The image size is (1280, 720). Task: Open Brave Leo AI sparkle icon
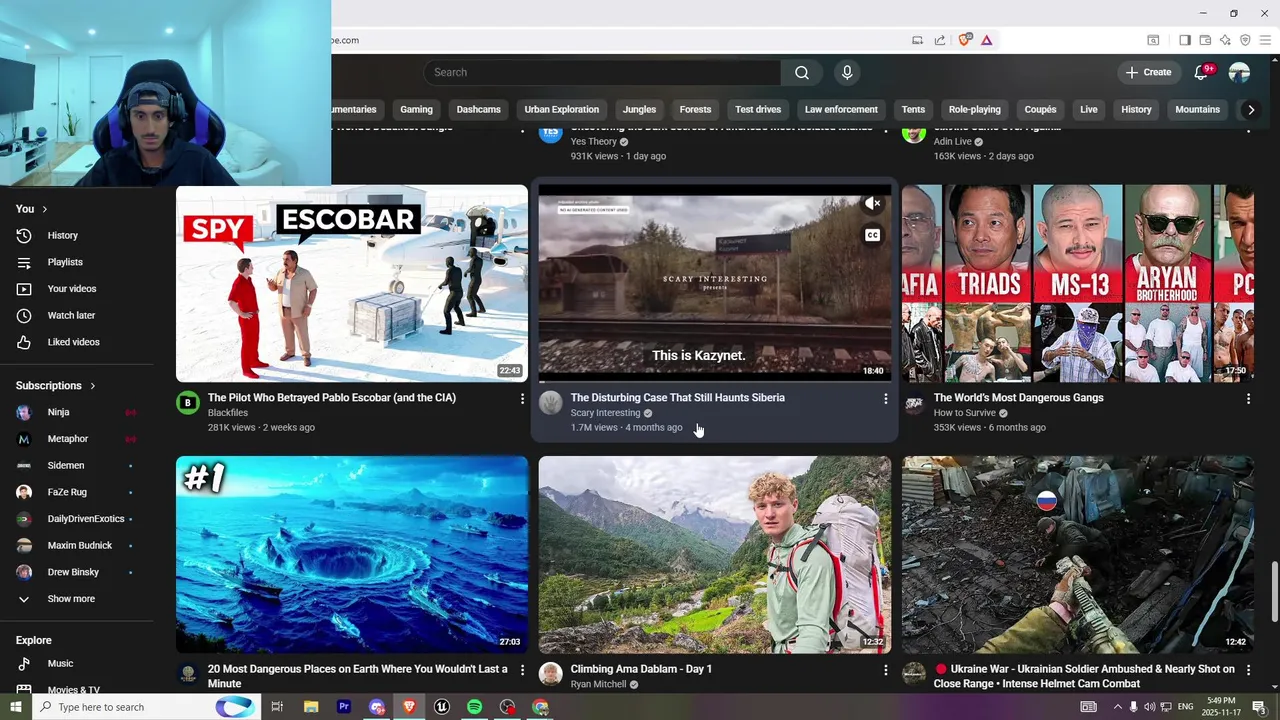pyautogui.click(x=1225, y=40)
